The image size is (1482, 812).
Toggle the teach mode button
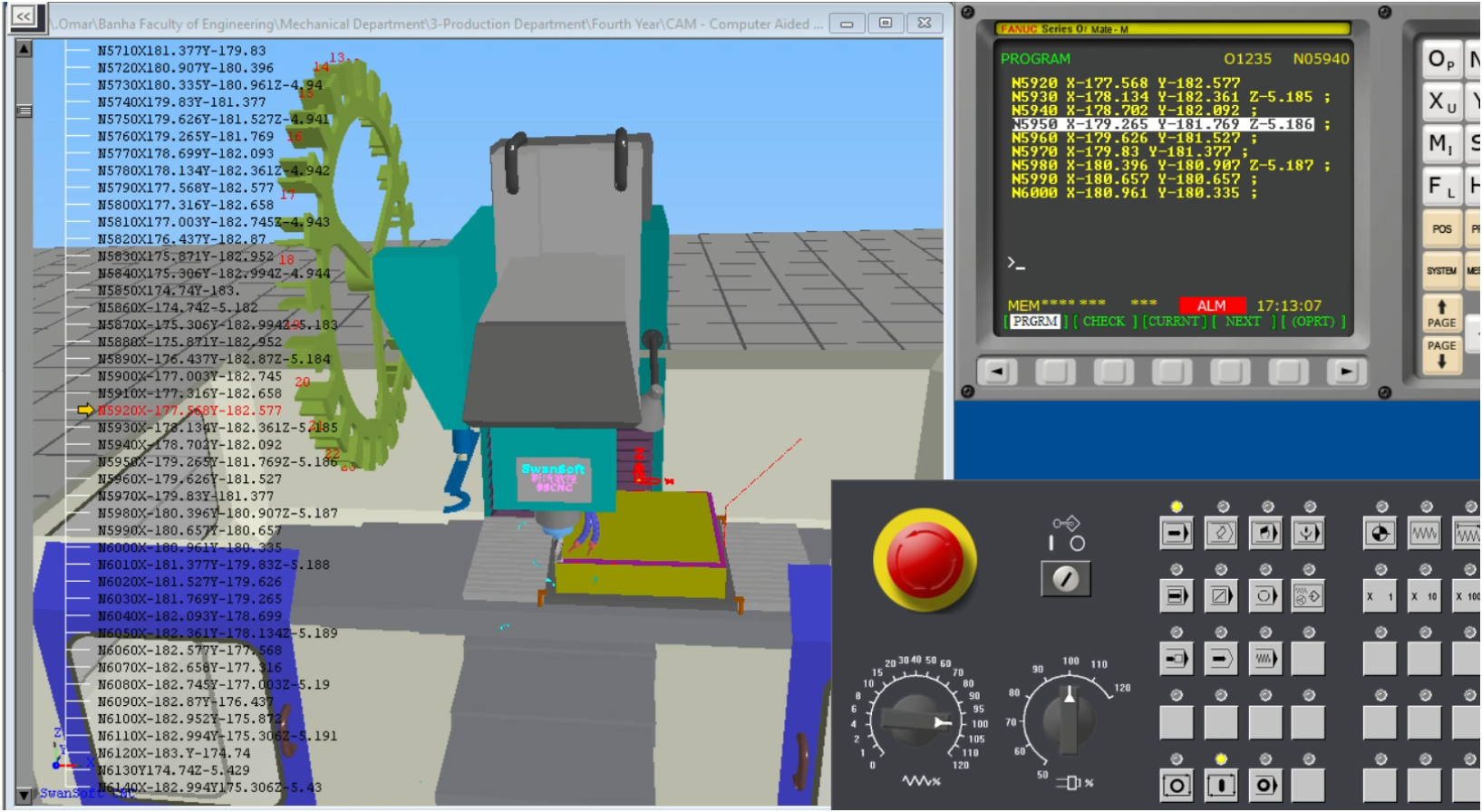coord(1308,595)
